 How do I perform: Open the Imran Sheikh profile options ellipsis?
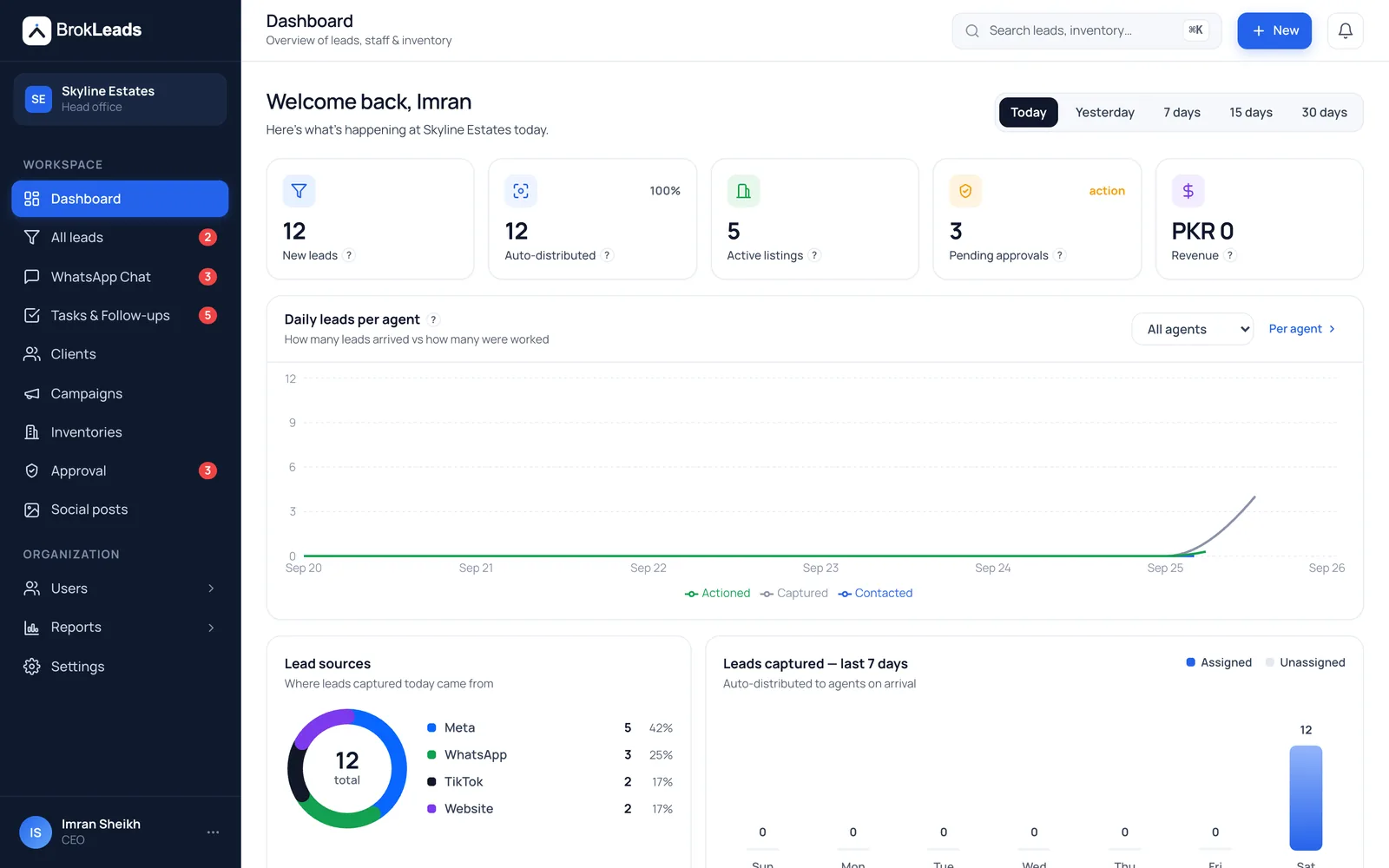click(x=213, y=832)
